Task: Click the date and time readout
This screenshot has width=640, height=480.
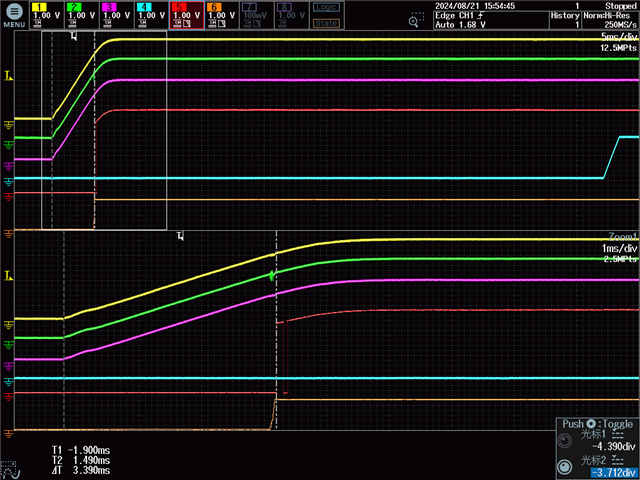Action: coord(475,6)
